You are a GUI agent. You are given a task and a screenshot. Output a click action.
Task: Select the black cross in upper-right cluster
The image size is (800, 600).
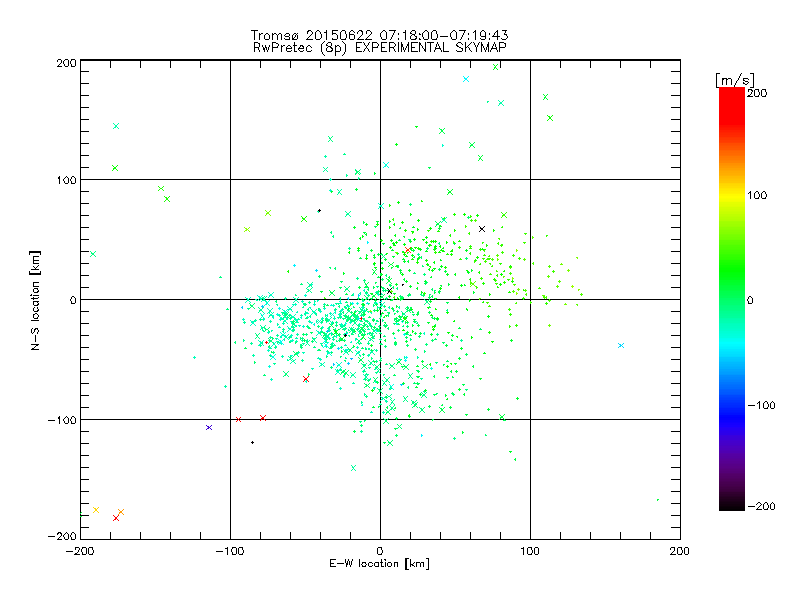pyautogui.click(x=482, y=229)
